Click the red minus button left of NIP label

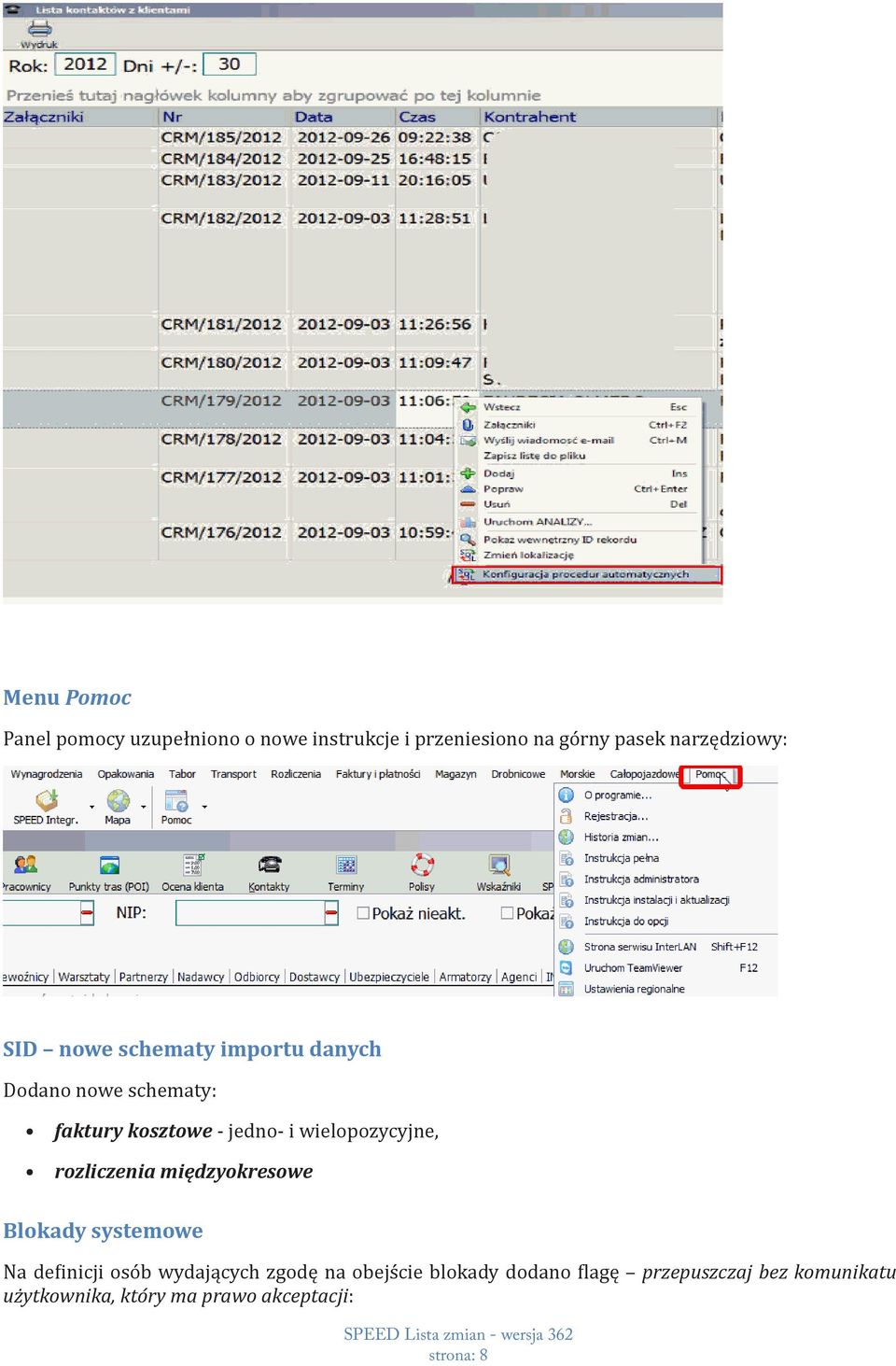(x=87, y=913)
